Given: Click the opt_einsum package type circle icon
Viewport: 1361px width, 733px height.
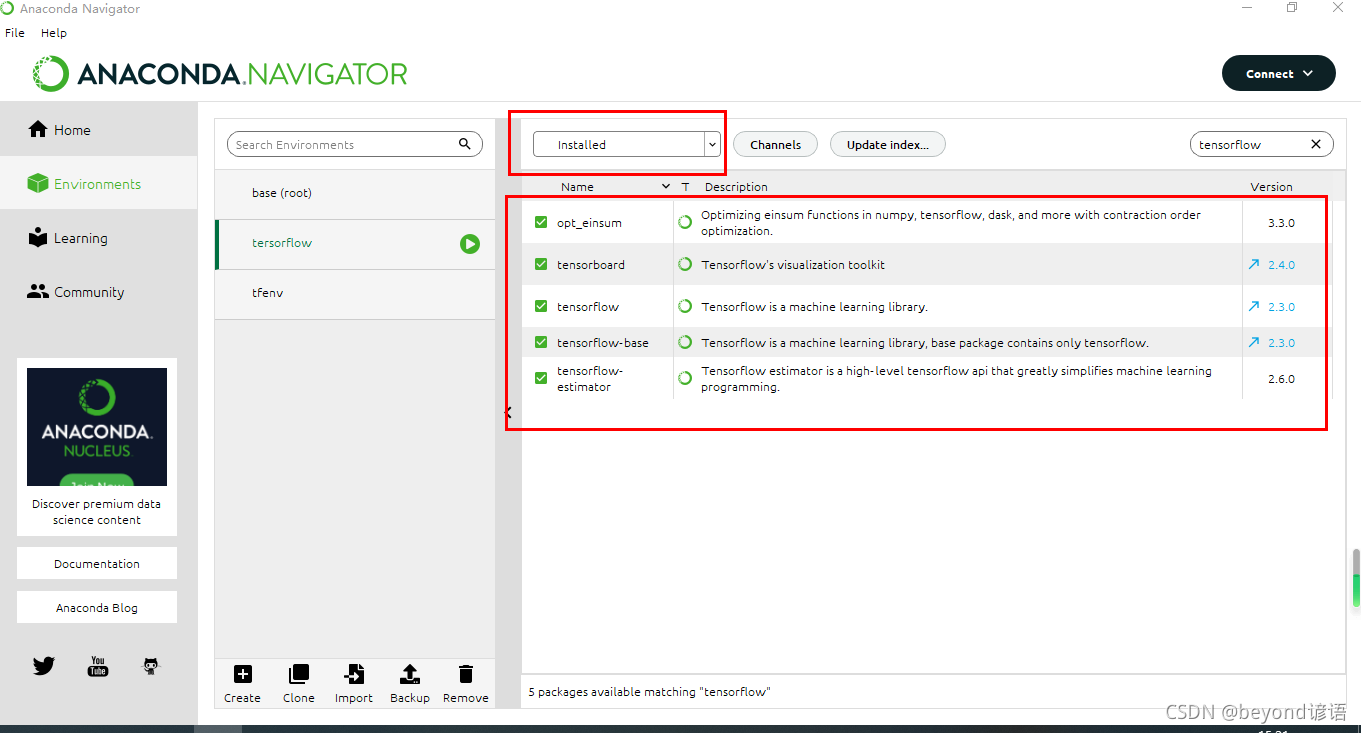Looking at the screenshot, I should pyautogui.click(x=685, y=222).
